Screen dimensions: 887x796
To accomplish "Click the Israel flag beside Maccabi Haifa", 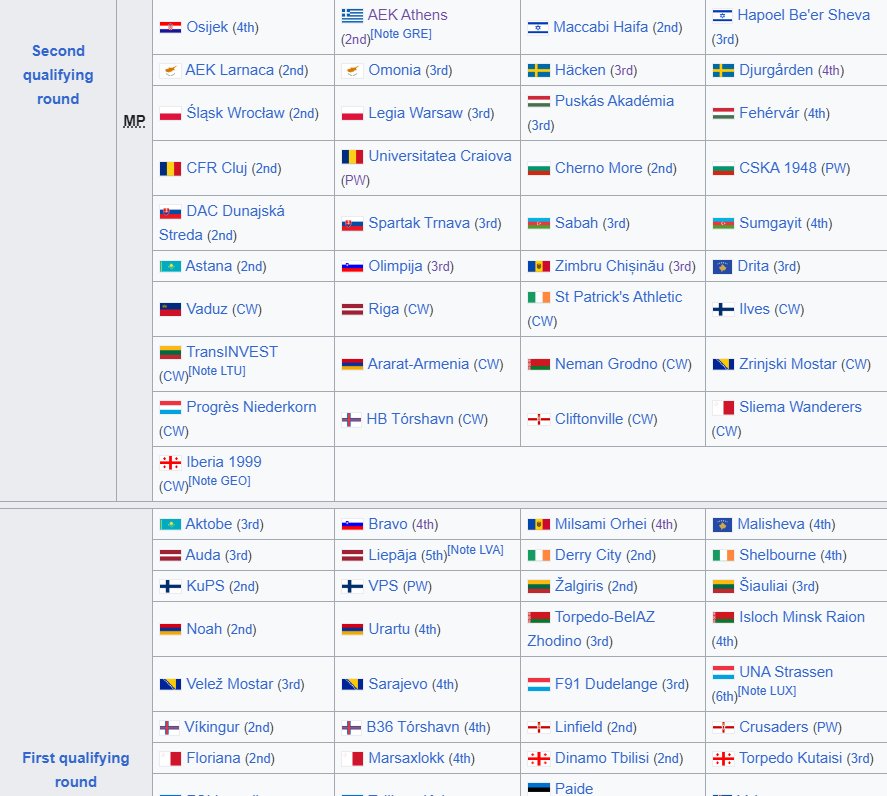I will pyautogui.click(x=538, y=27).
